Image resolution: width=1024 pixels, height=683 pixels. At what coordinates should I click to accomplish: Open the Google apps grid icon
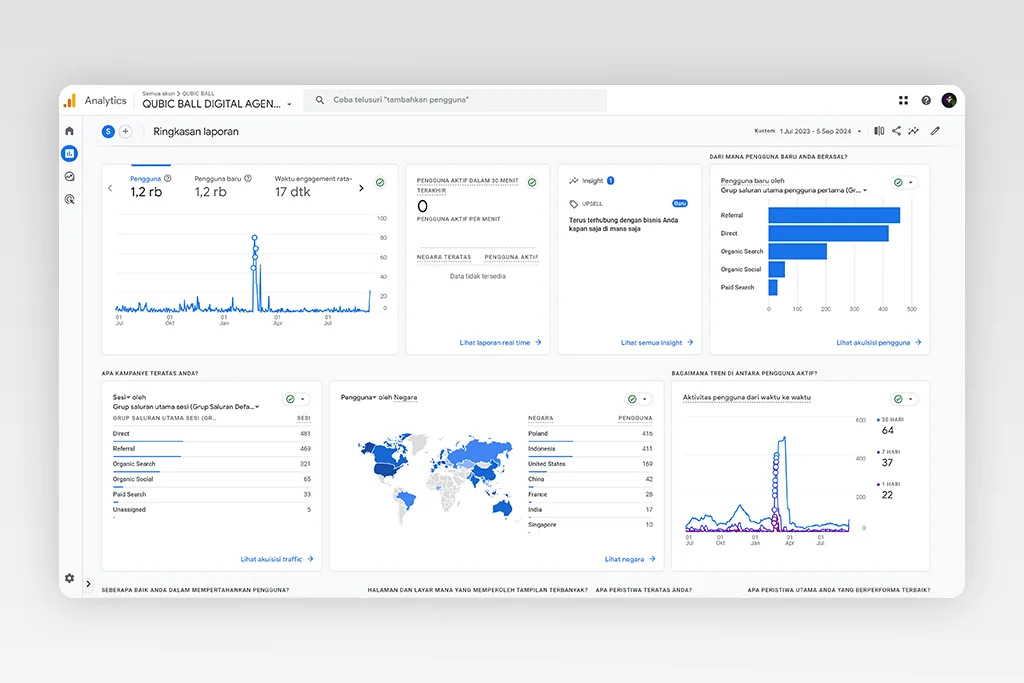click(903, 100)
